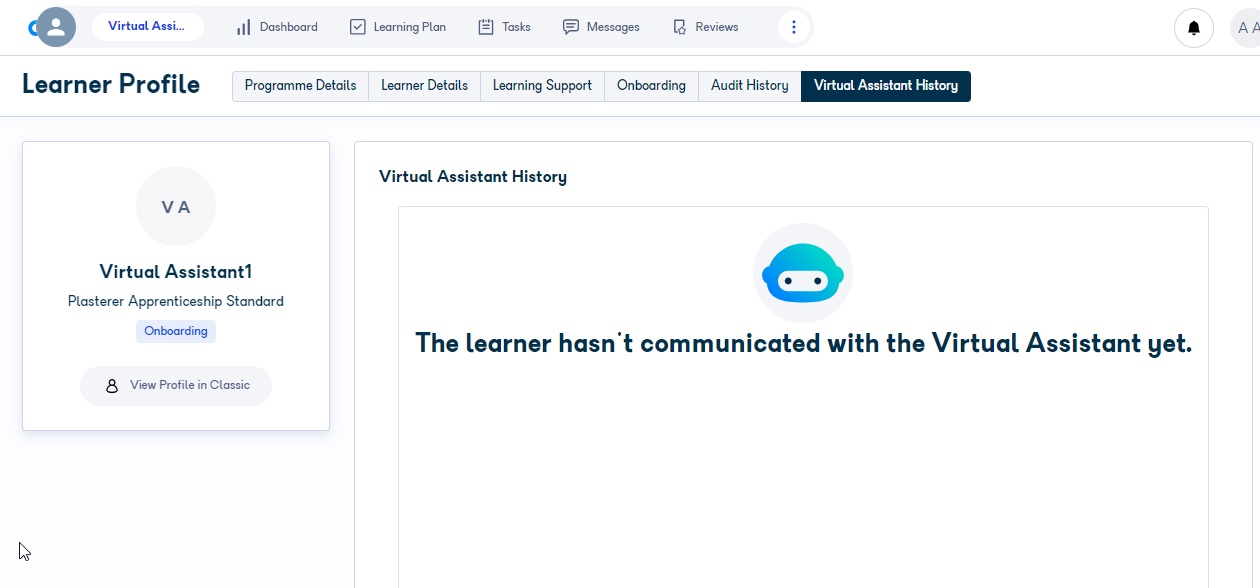Click the user avatar icon in the header
The height and width of the screenshot is (588, 1260).
pos(56,27)
